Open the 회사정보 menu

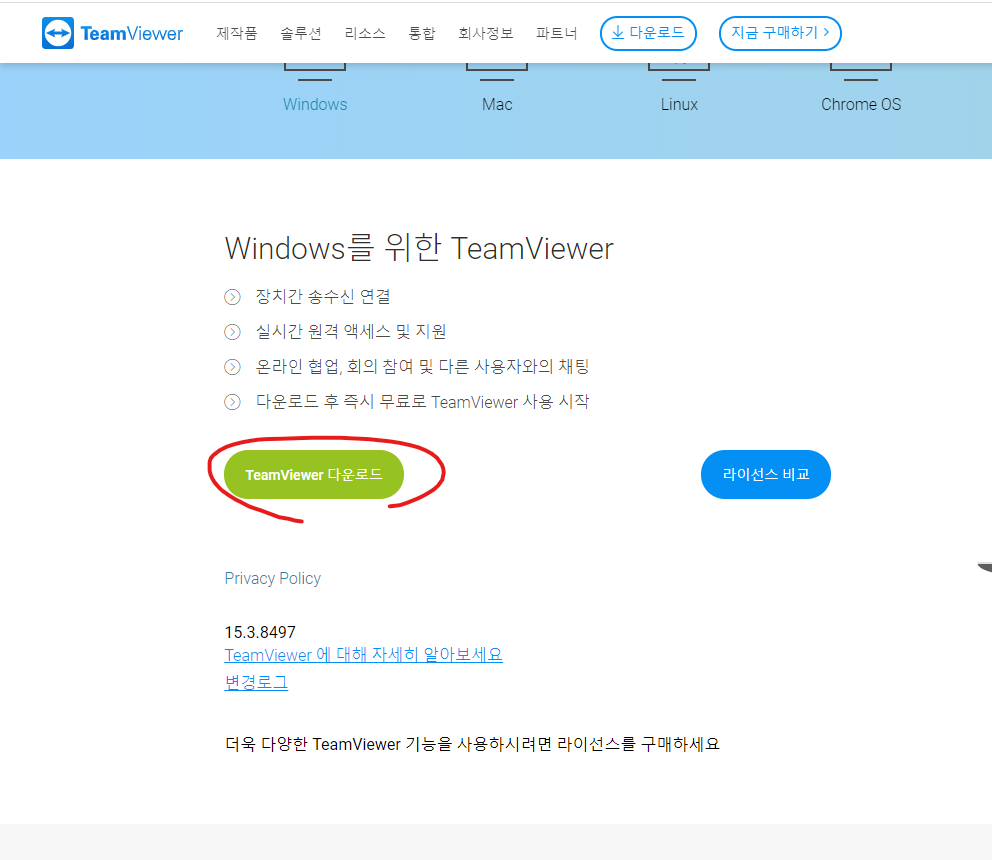tap(485, 33)
